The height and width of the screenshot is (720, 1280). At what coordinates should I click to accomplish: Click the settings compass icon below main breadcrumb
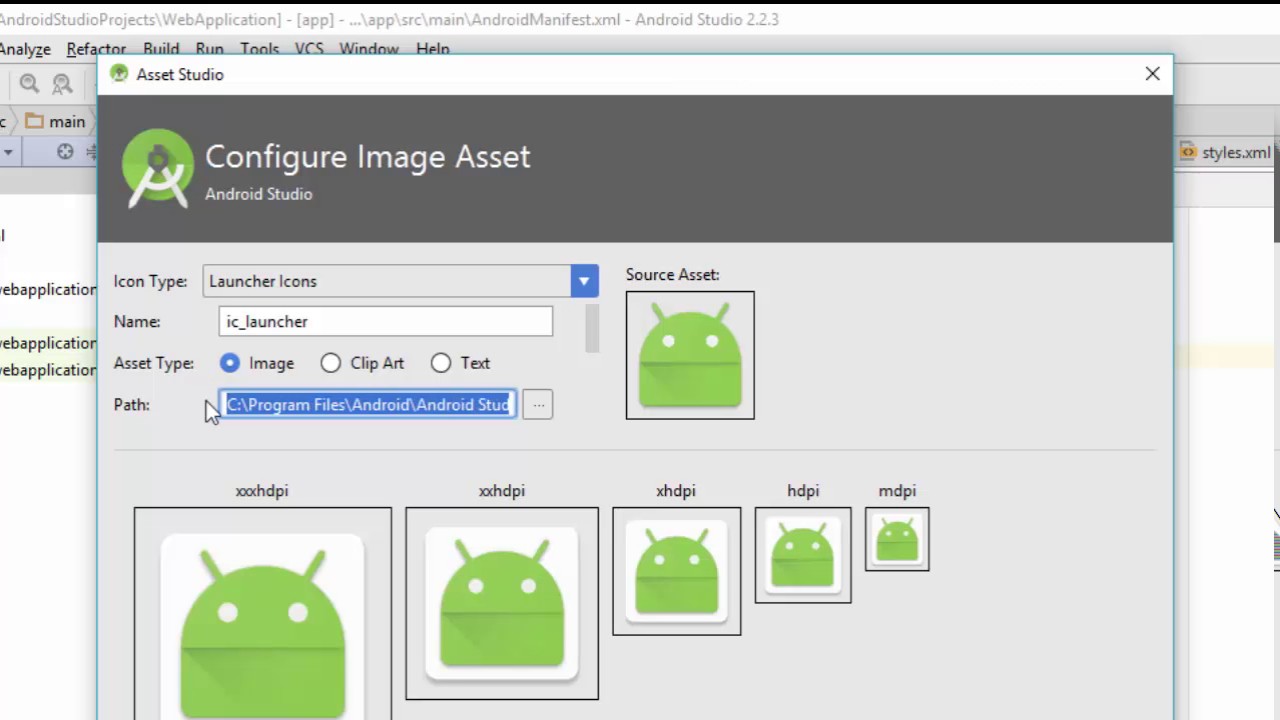pos(64,151)
